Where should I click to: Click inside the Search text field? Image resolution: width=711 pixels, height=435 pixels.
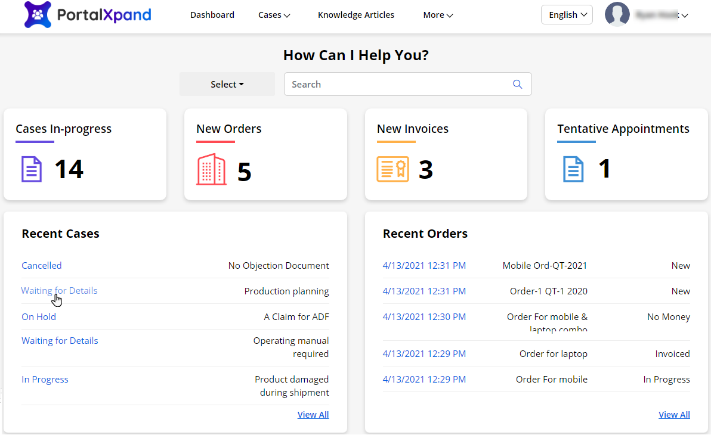[x=400, y=84]
